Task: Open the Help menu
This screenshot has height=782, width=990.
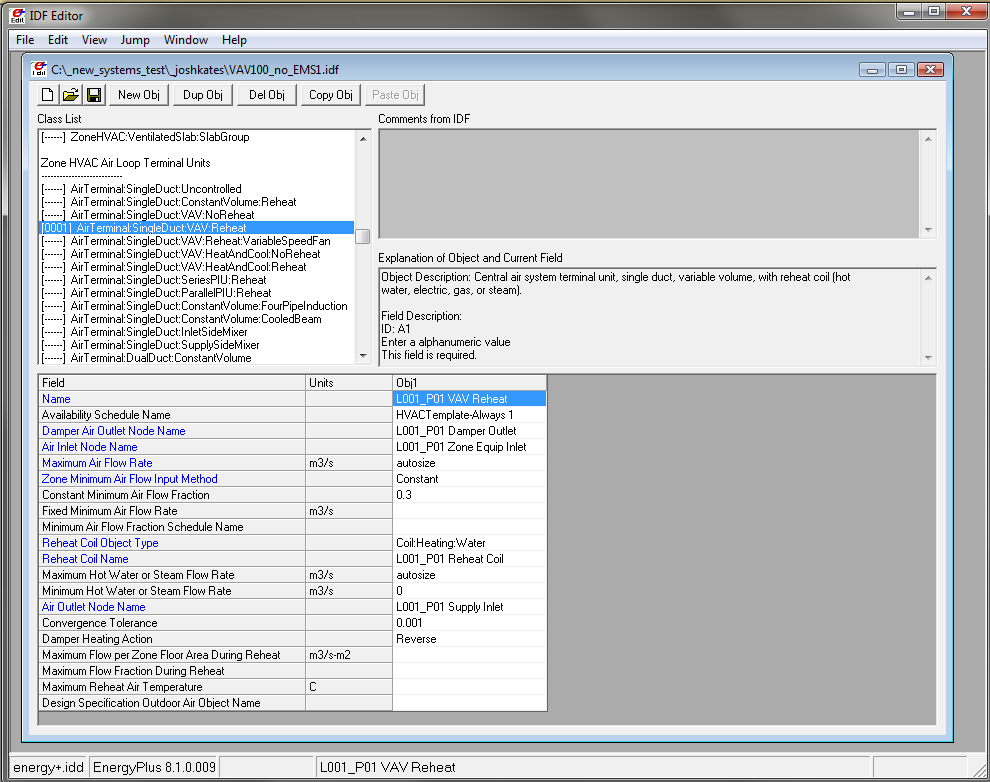Action: (234, 40)
